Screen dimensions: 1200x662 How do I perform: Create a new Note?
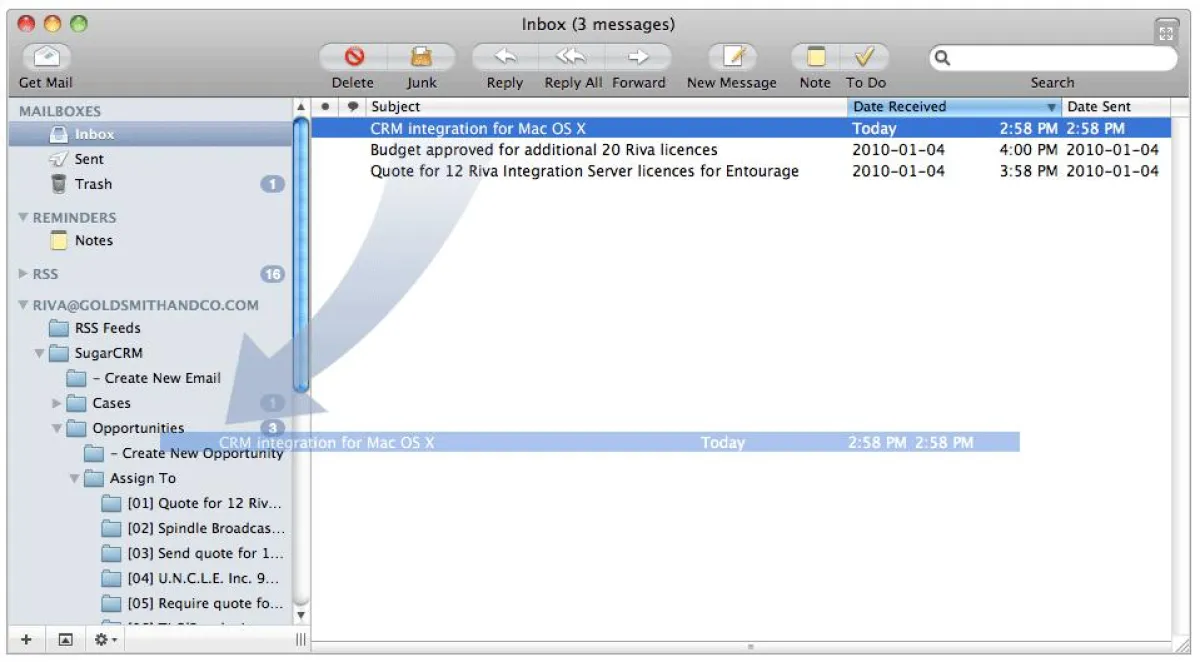816,57
